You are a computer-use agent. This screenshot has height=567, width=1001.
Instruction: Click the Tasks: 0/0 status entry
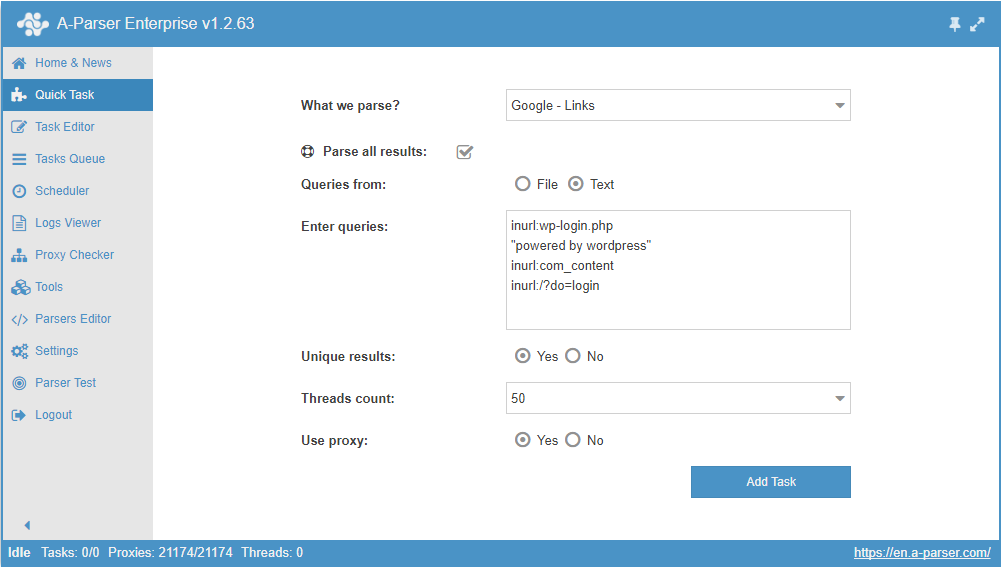click(x=70, y=553)
